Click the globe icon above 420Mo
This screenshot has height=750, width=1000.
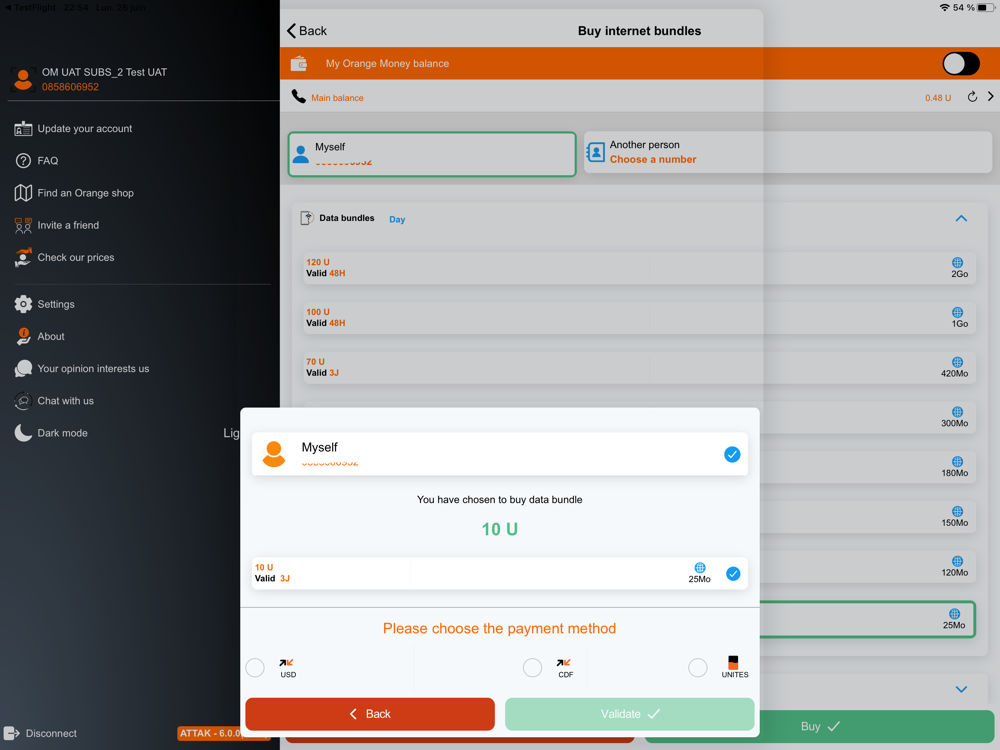pyautogui.click(x=957, y=362)
